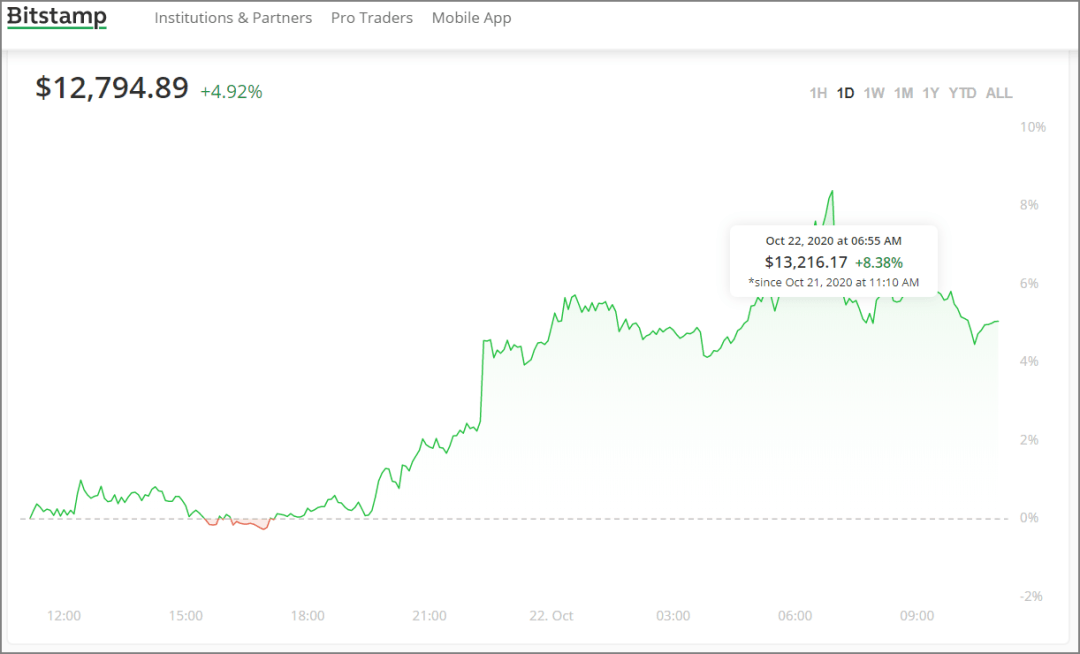Show the ALL time range
This screenshot has width=1080, height=654.
tap(999, 93)
